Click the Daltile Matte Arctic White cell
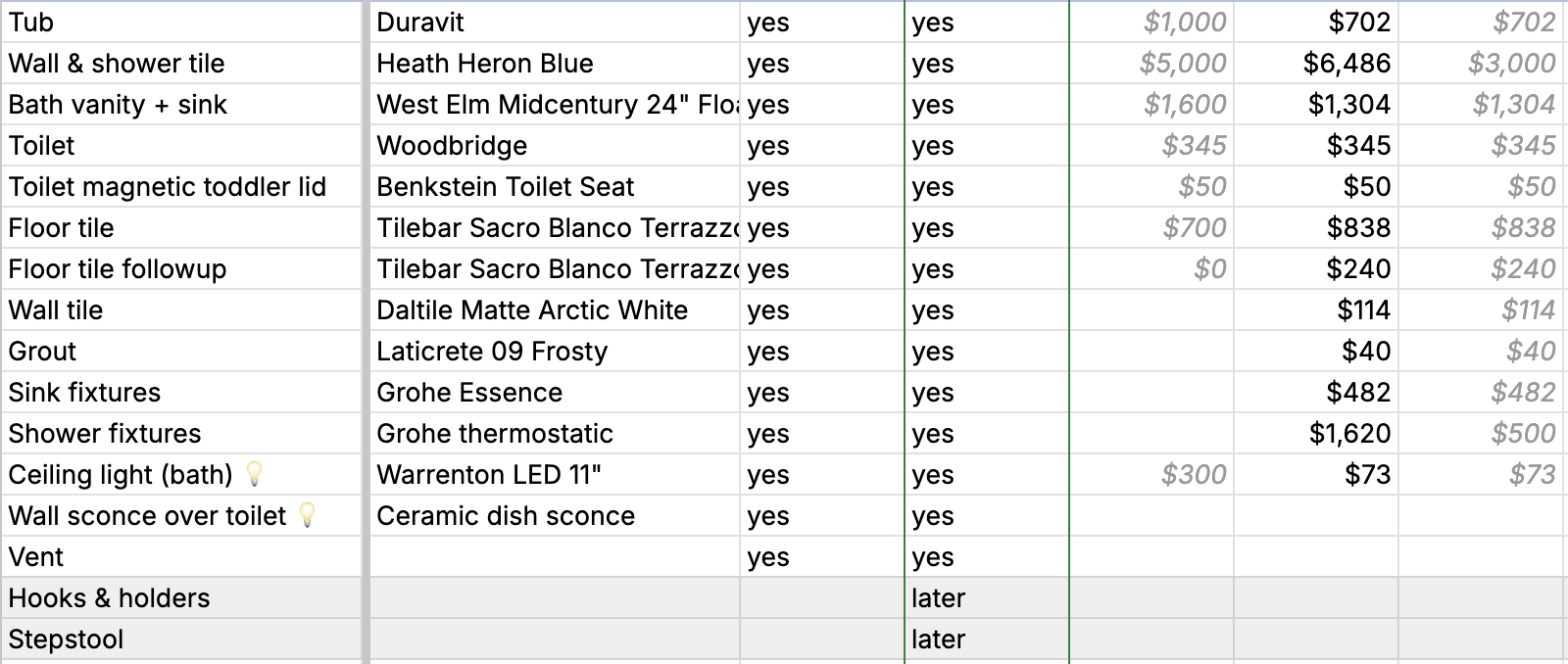 point(555,309)
